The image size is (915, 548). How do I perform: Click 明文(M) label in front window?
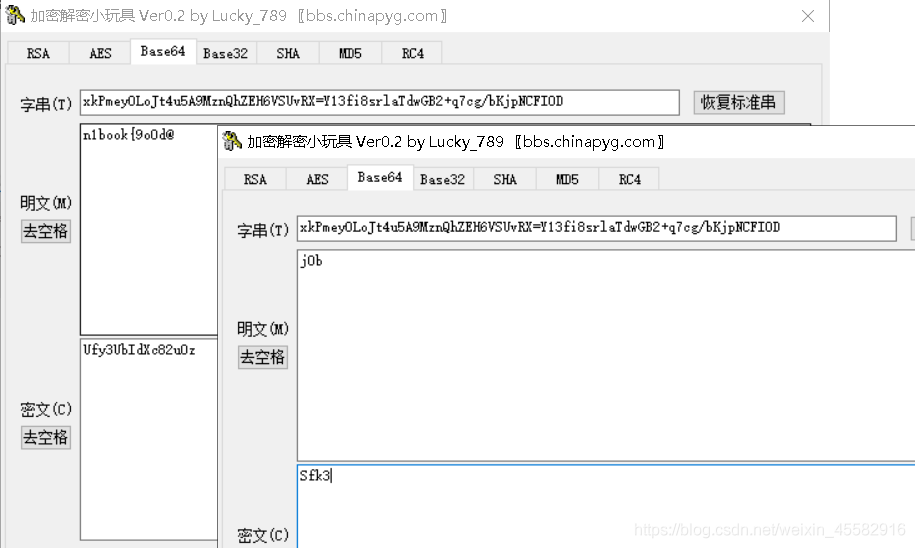tap(263, 329)
